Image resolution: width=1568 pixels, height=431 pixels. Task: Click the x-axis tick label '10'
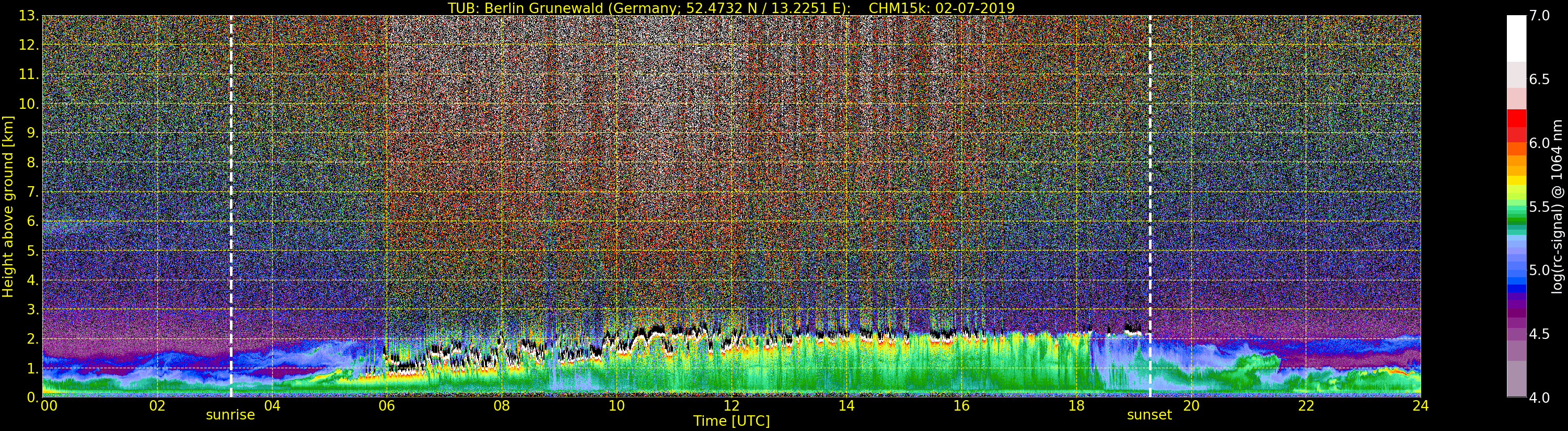click(617, 406)
